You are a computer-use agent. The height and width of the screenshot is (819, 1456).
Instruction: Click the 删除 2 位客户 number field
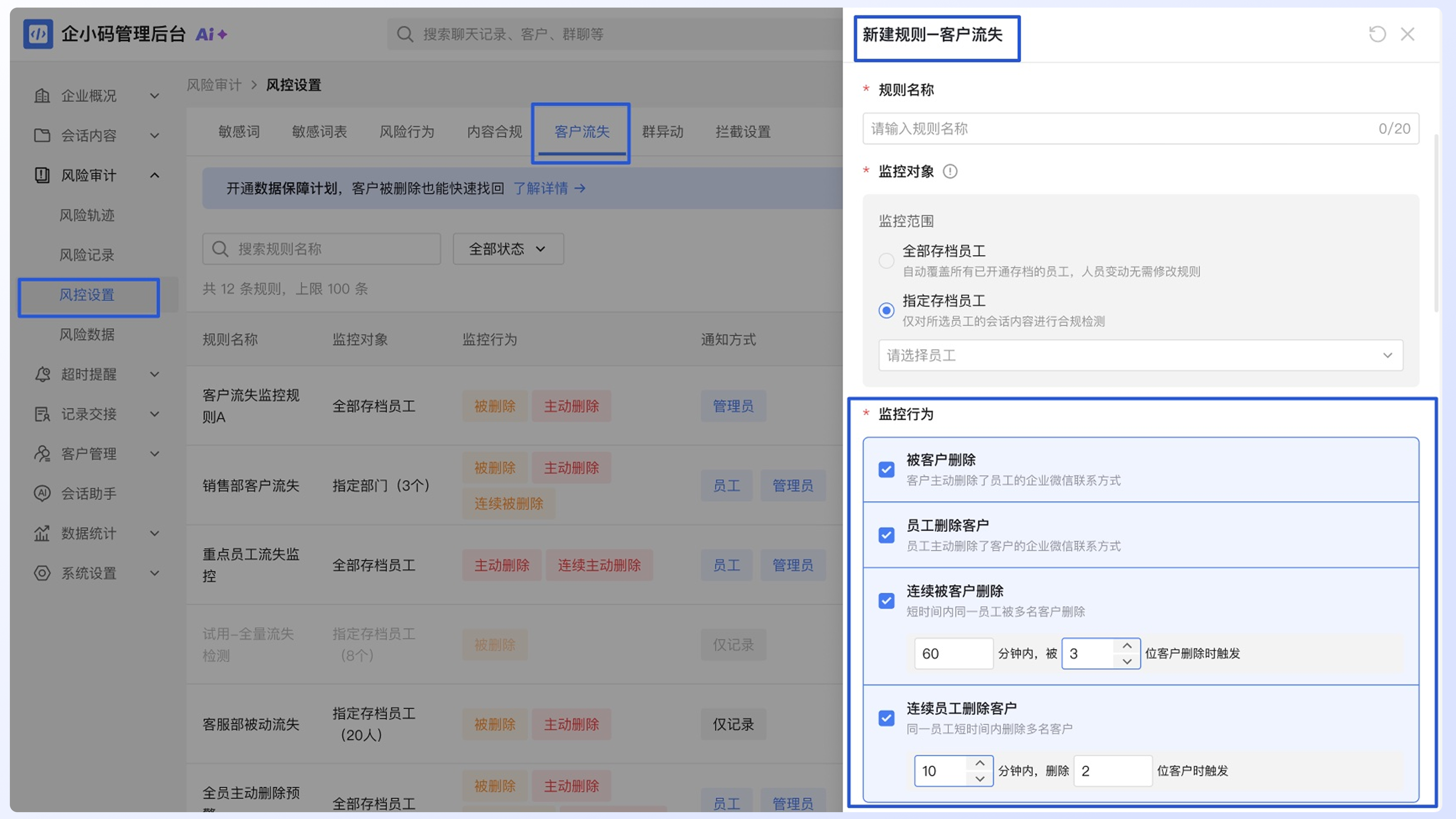click(x=1113, y=771)
